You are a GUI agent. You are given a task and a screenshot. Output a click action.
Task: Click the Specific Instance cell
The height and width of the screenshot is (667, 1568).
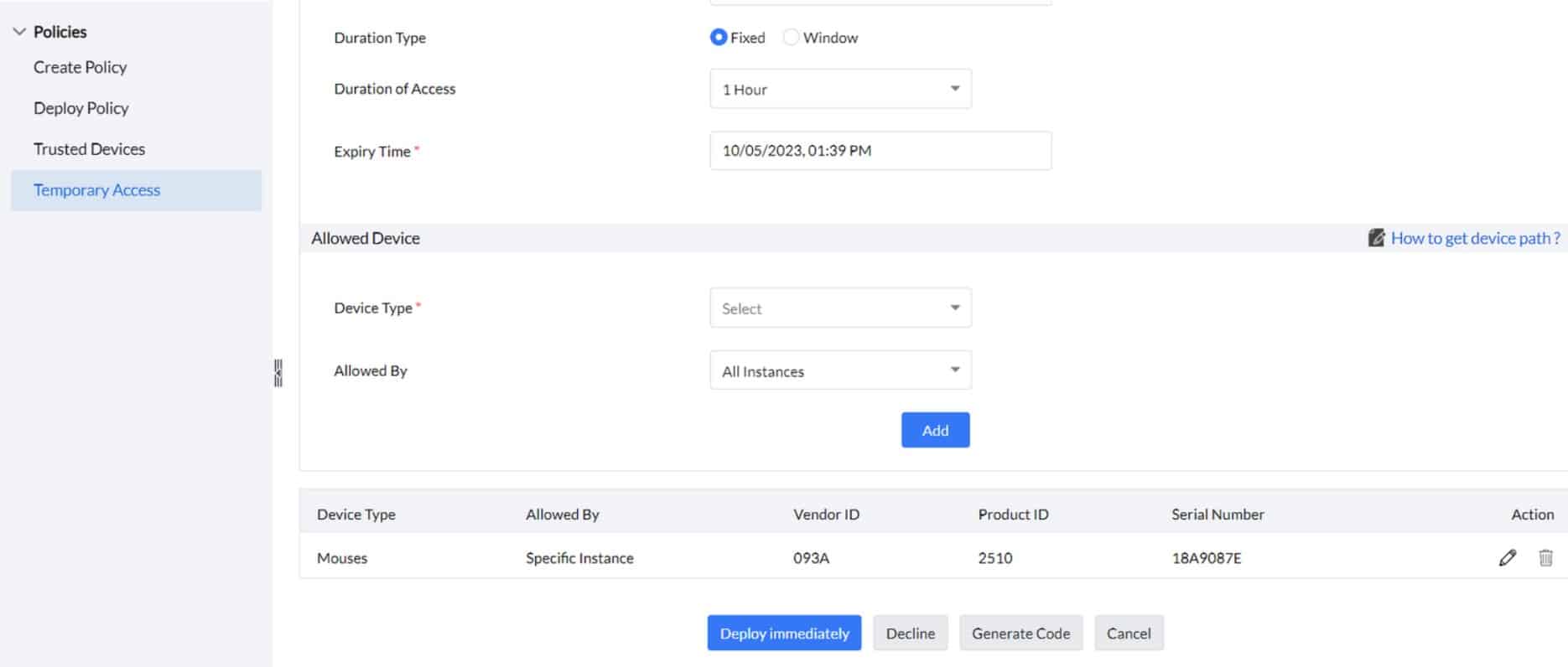(x=579, y=558)
